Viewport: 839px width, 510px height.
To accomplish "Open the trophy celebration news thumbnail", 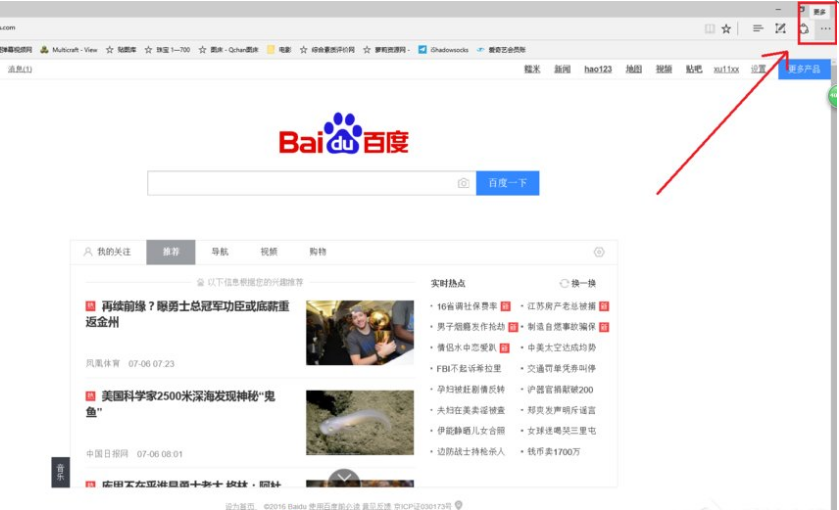I will pos(360,332).
